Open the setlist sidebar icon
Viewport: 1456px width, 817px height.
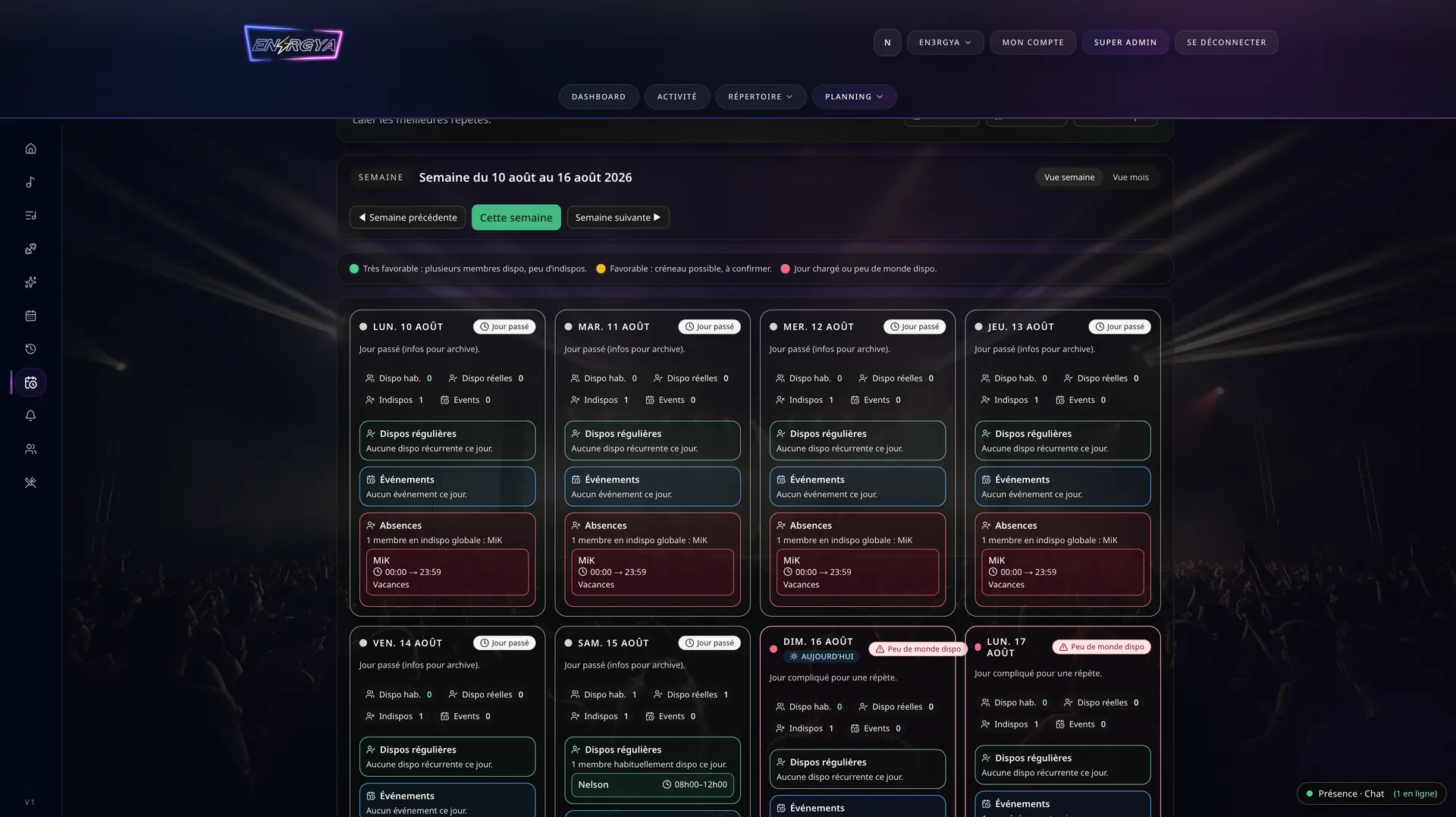30,215
